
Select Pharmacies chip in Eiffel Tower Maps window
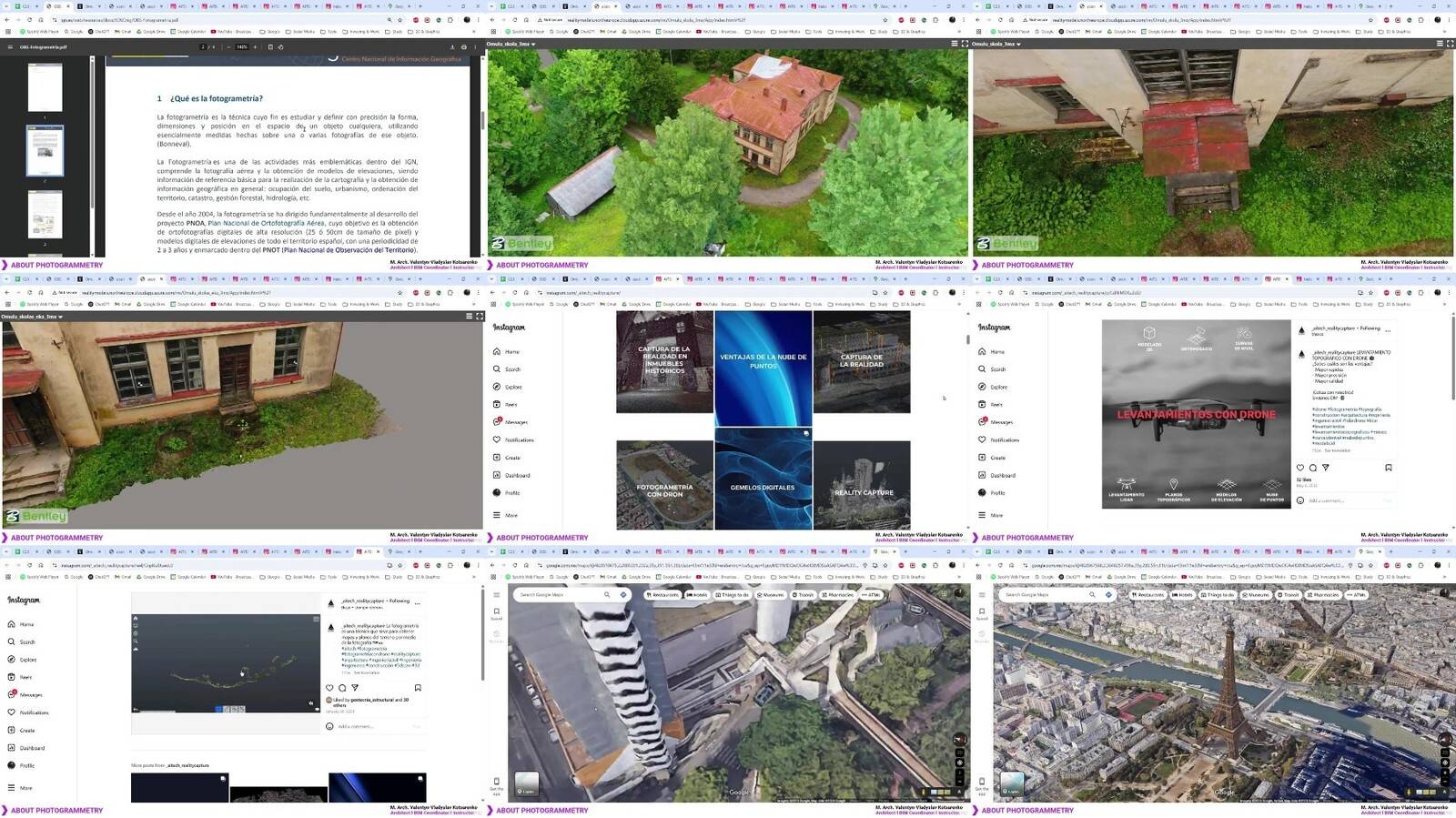point(1324,594)
